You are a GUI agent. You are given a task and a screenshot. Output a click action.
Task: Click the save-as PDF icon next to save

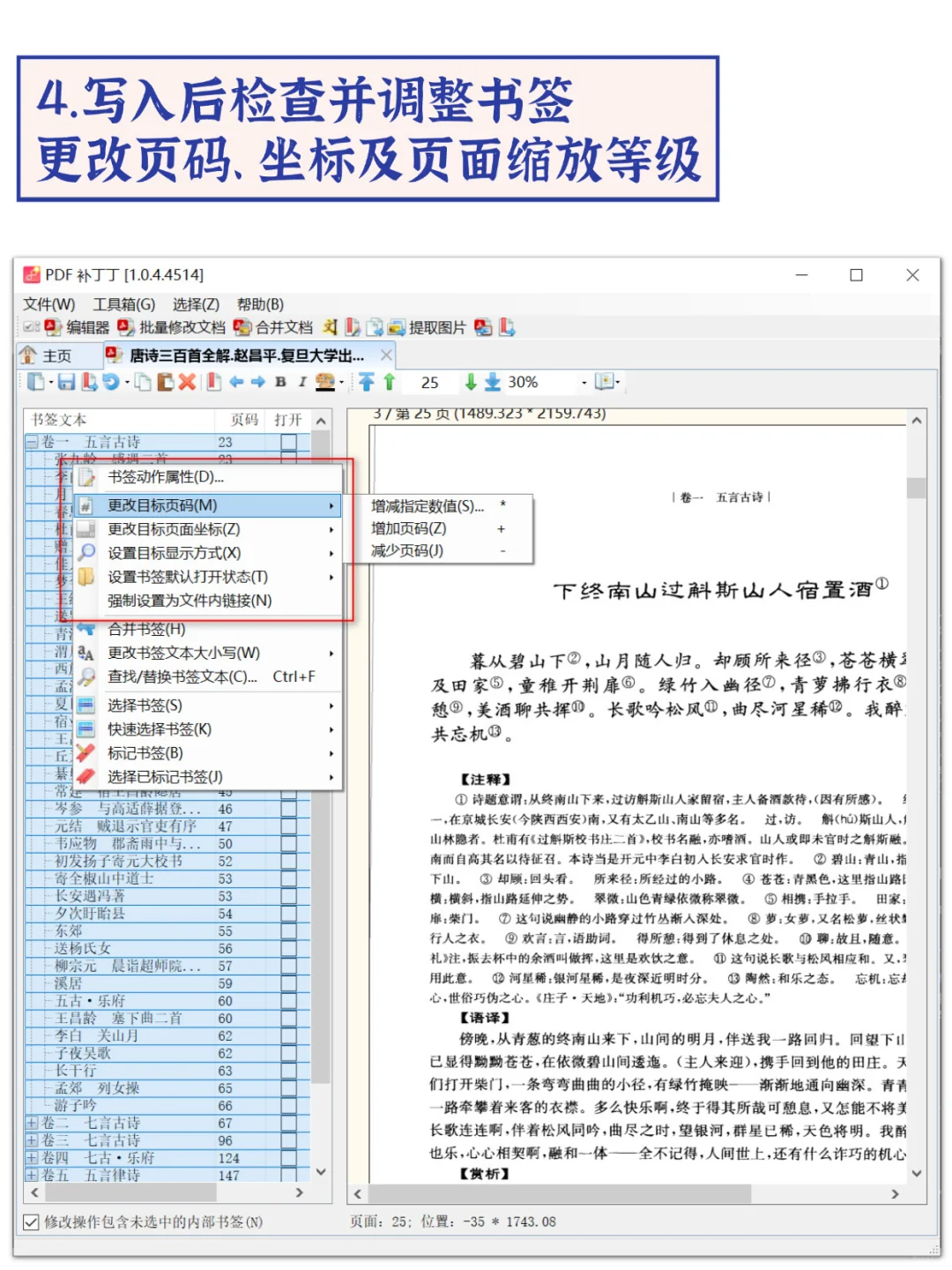[89, 382]
